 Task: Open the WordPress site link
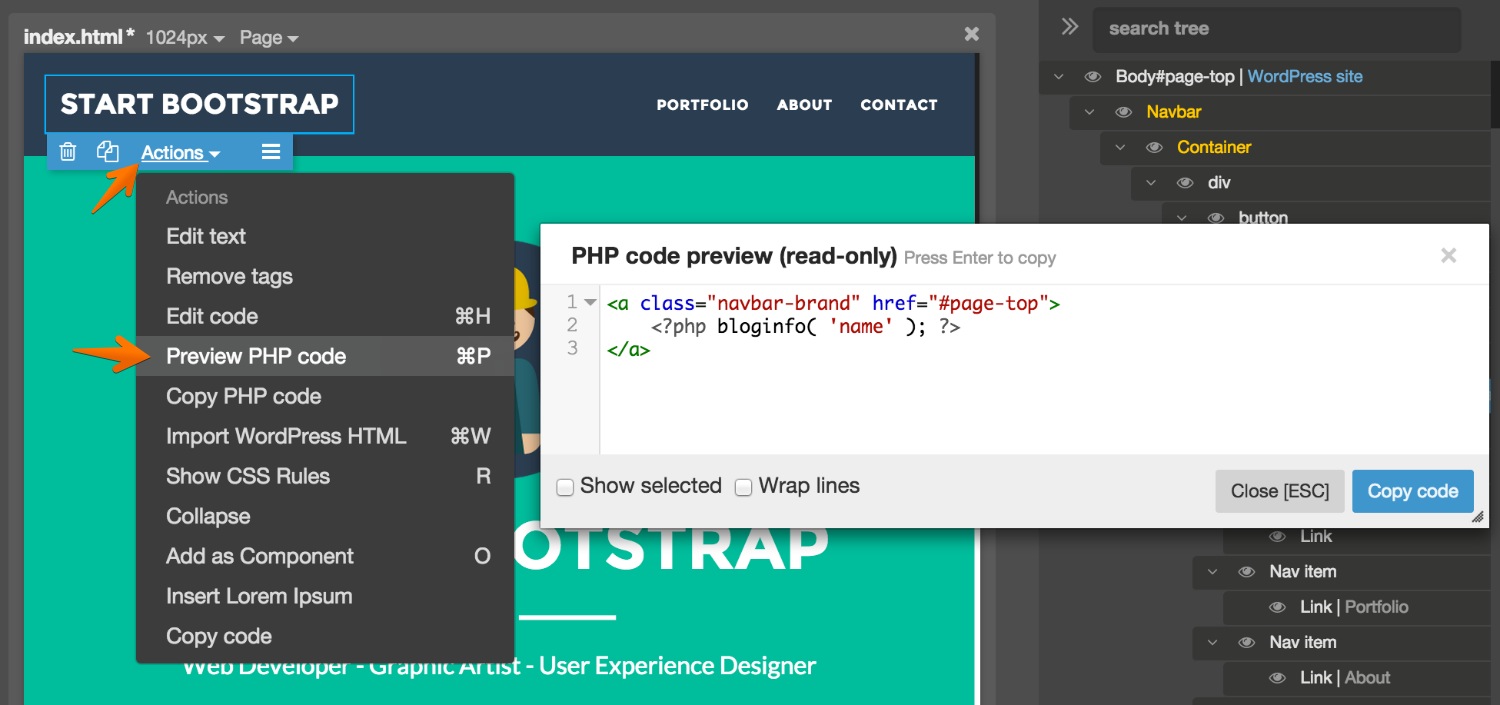pyautogui.click(x=1305, y=76)
